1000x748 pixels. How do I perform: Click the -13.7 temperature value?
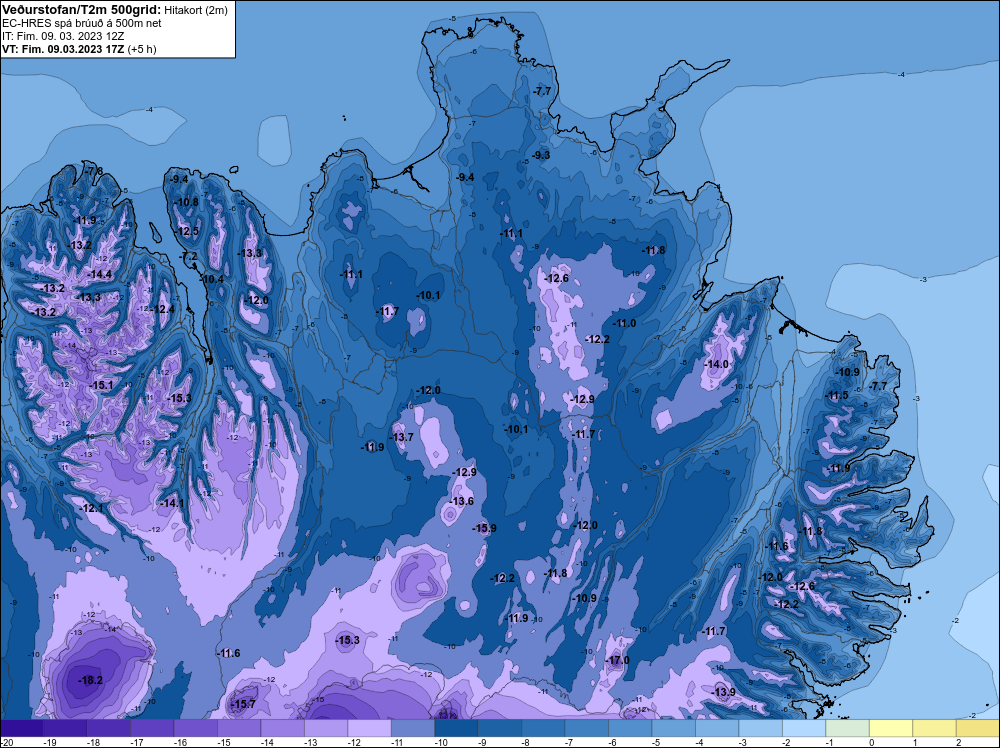pos(402,437)
